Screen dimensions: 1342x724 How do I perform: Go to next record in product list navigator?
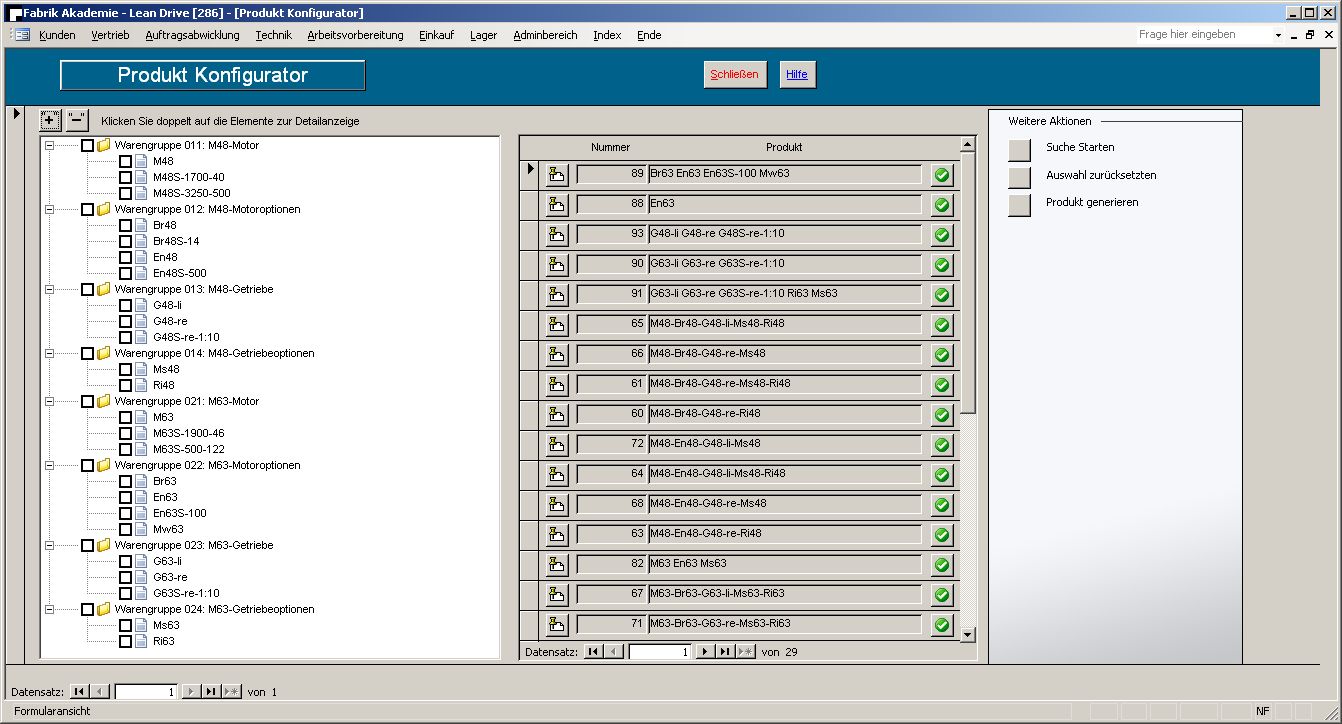click(703, 652)
